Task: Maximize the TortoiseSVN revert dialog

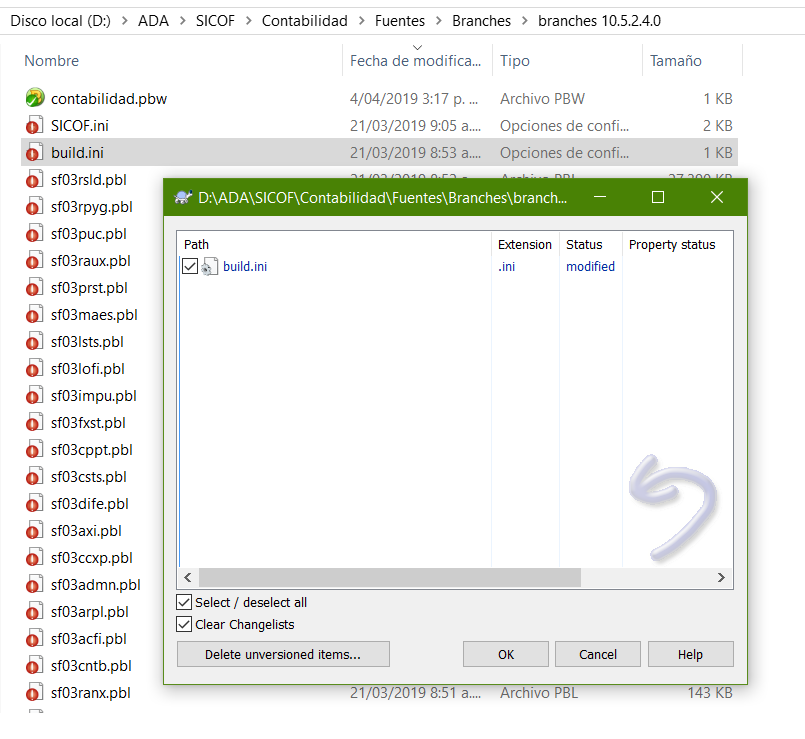Action: pyautogui.click(x=658, y=197)
